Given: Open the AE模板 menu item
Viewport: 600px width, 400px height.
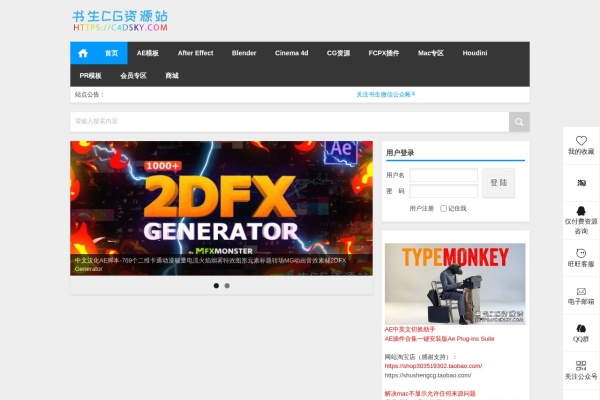Looking at the screenshot, I should click(148, 53).
